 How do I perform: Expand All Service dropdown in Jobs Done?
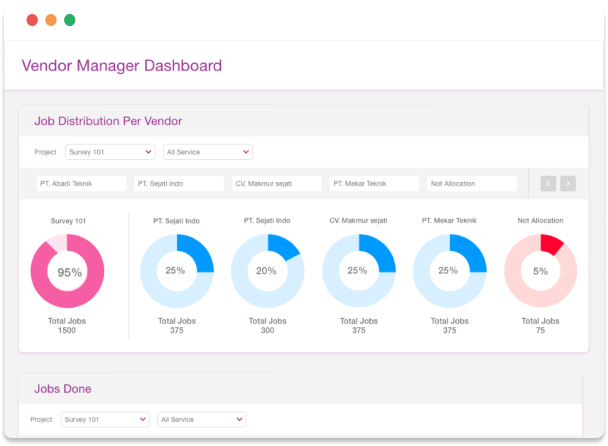(x=201, y=420)
